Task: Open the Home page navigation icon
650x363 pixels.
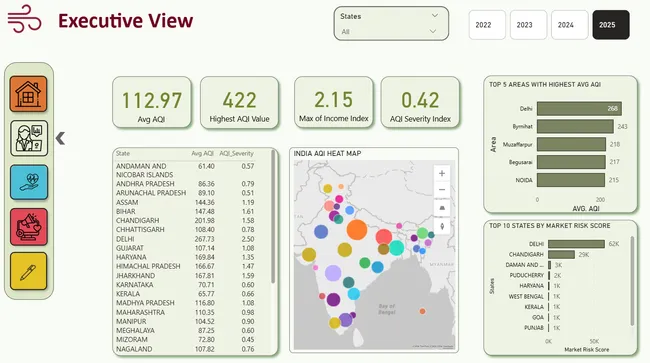Action: point(29,94)
